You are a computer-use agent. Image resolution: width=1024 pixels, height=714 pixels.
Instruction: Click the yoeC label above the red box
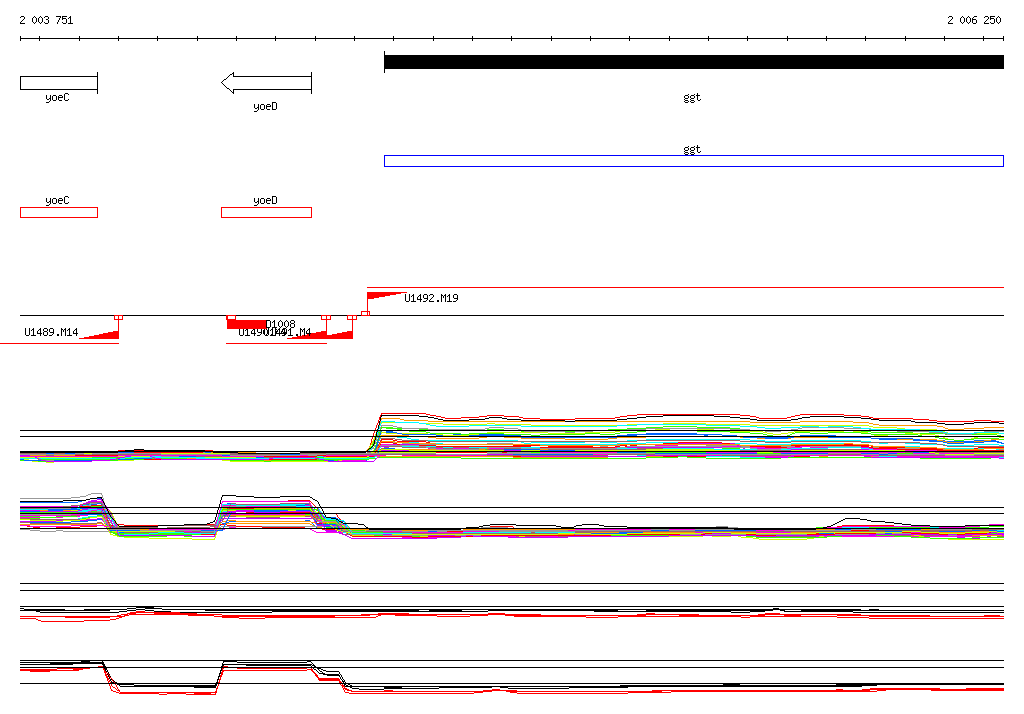[57, 200]
